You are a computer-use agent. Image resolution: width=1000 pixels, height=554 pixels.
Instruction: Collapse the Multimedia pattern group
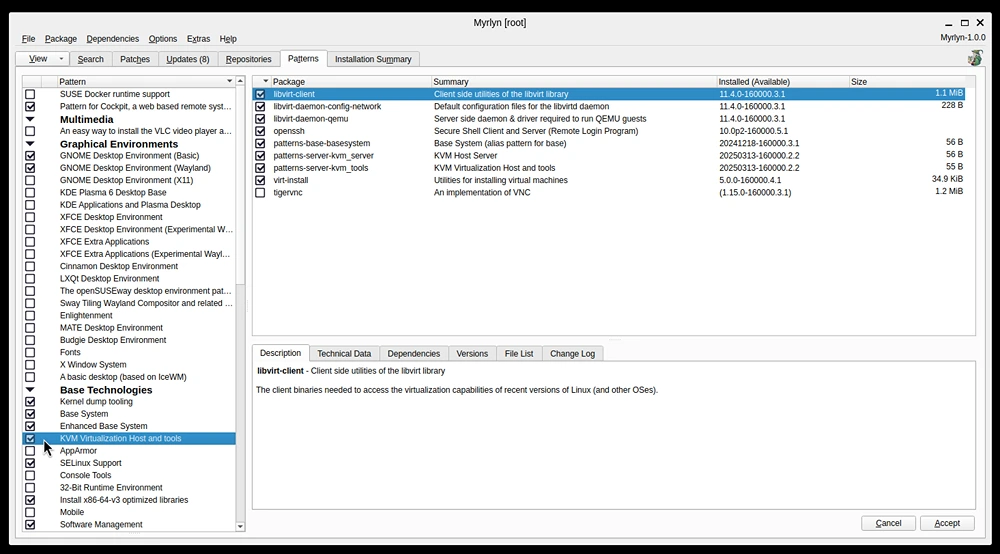click(x=30, y=119)
